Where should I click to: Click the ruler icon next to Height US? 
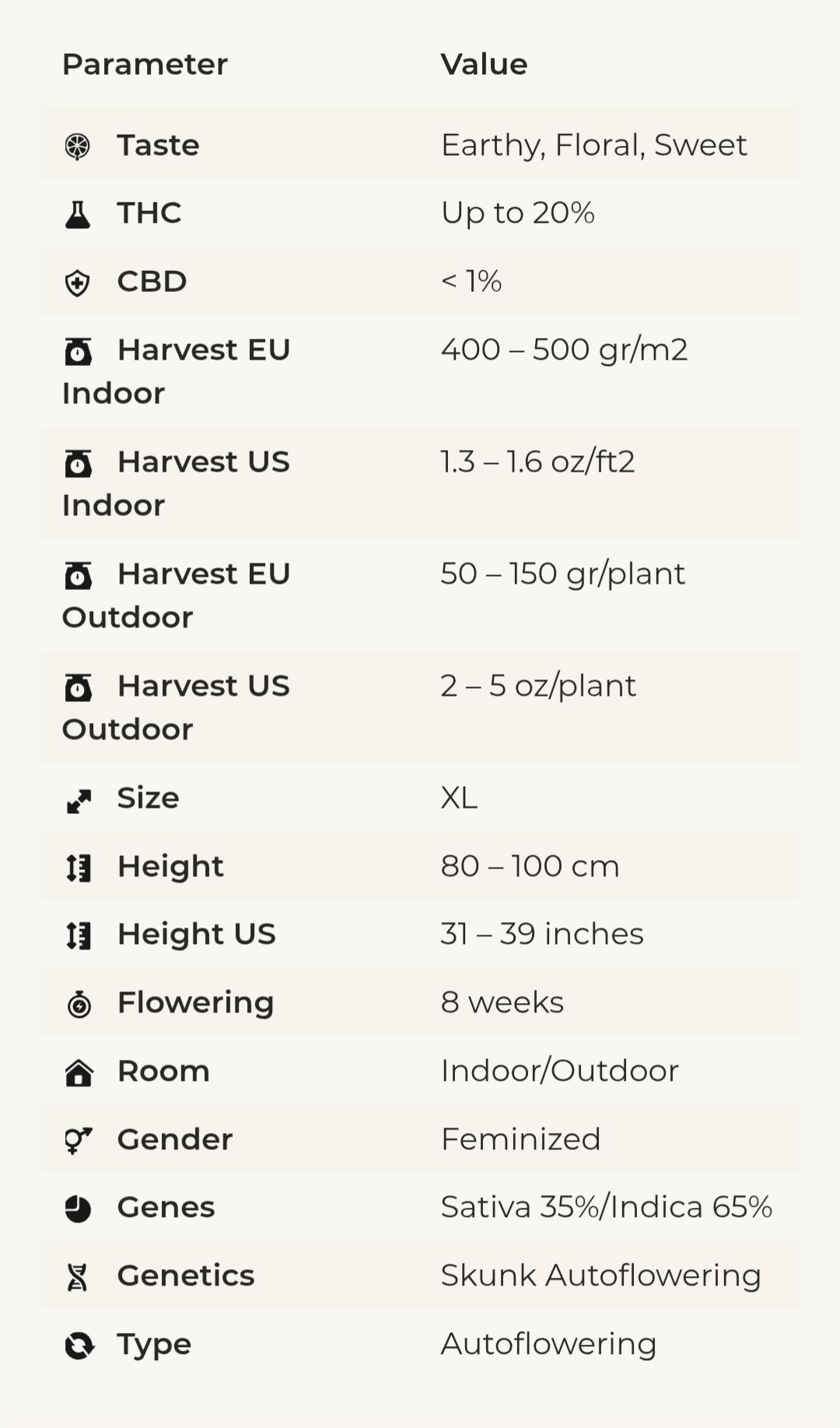(x=79, y=935)
